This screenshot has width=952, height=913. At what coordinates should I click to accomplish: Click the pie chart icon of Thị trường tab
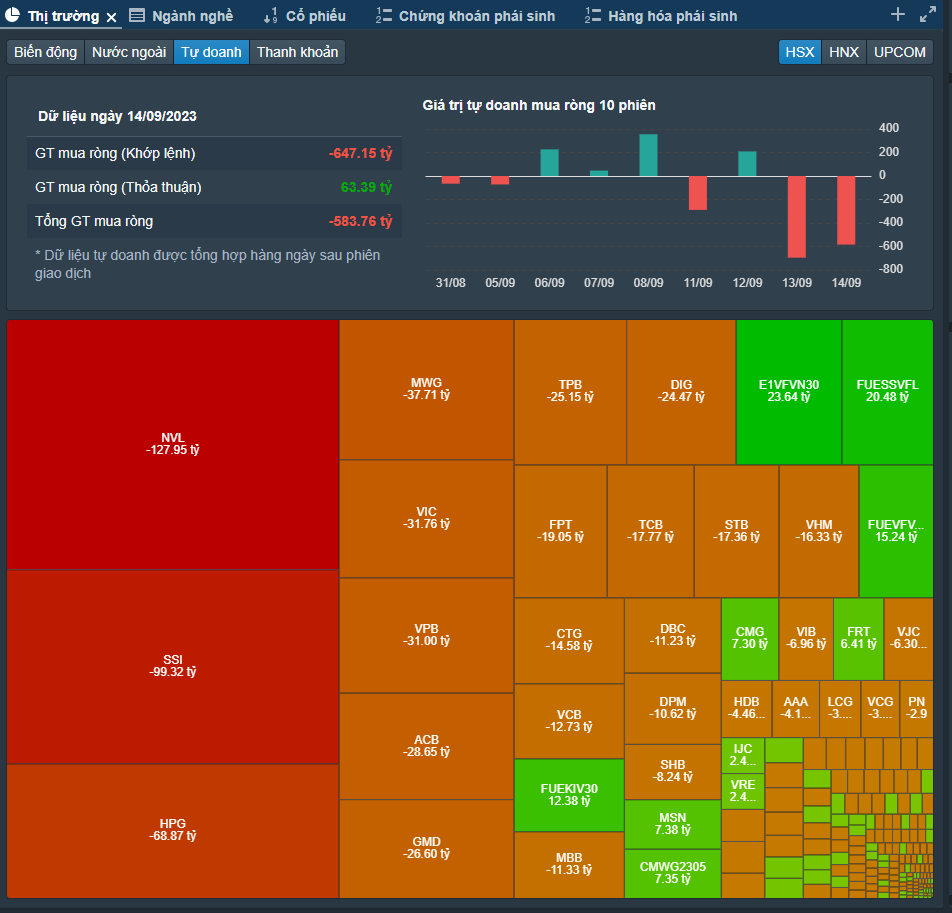pos(12,15)
